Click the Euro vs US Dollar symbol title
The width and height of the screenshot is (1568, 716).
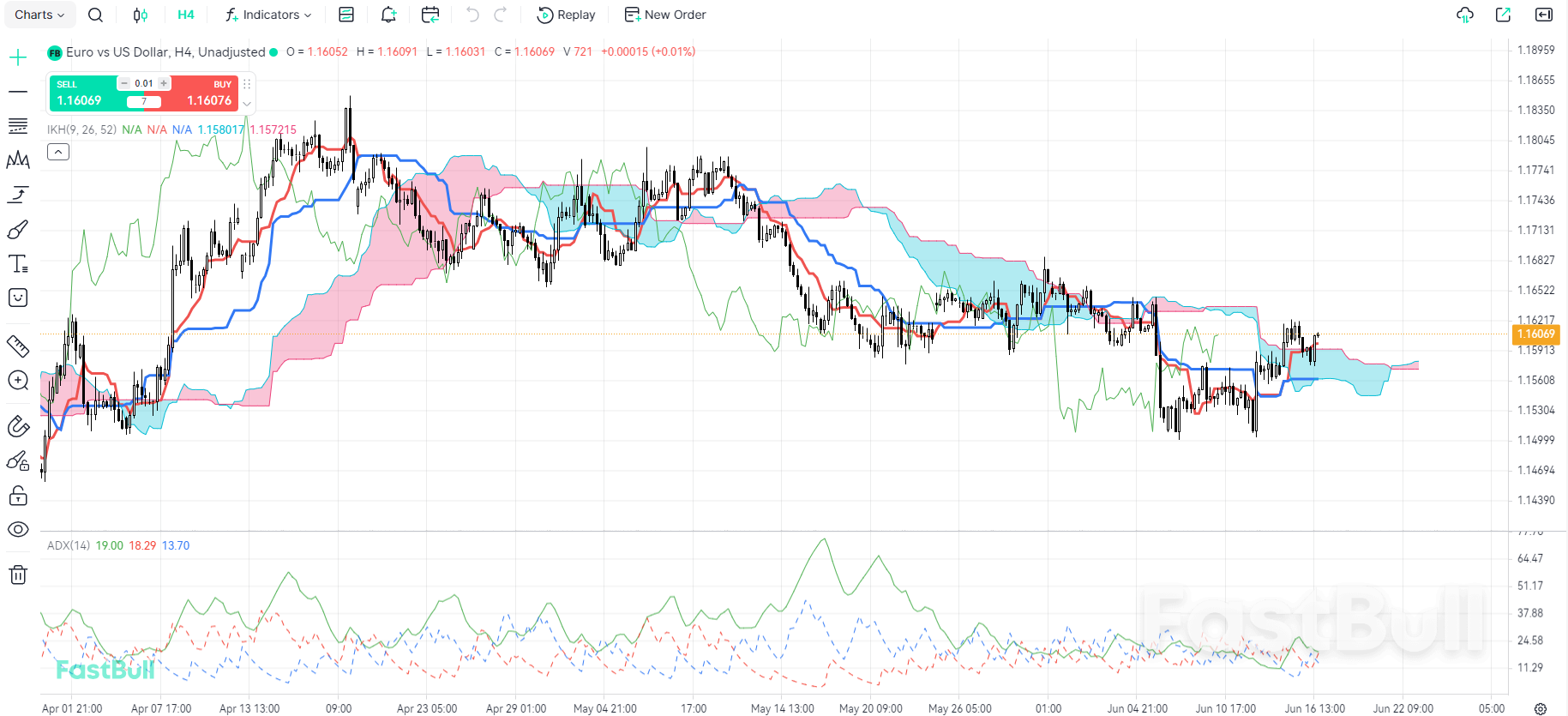(x=165, y=51)
